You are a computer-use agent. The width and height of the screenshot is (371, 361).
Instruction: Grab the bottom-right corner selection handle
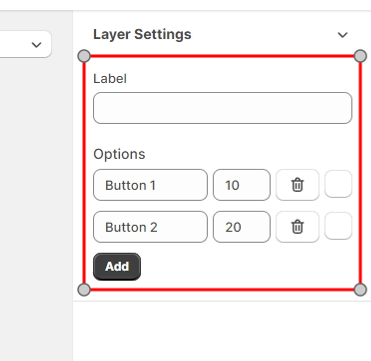(360, 290)
